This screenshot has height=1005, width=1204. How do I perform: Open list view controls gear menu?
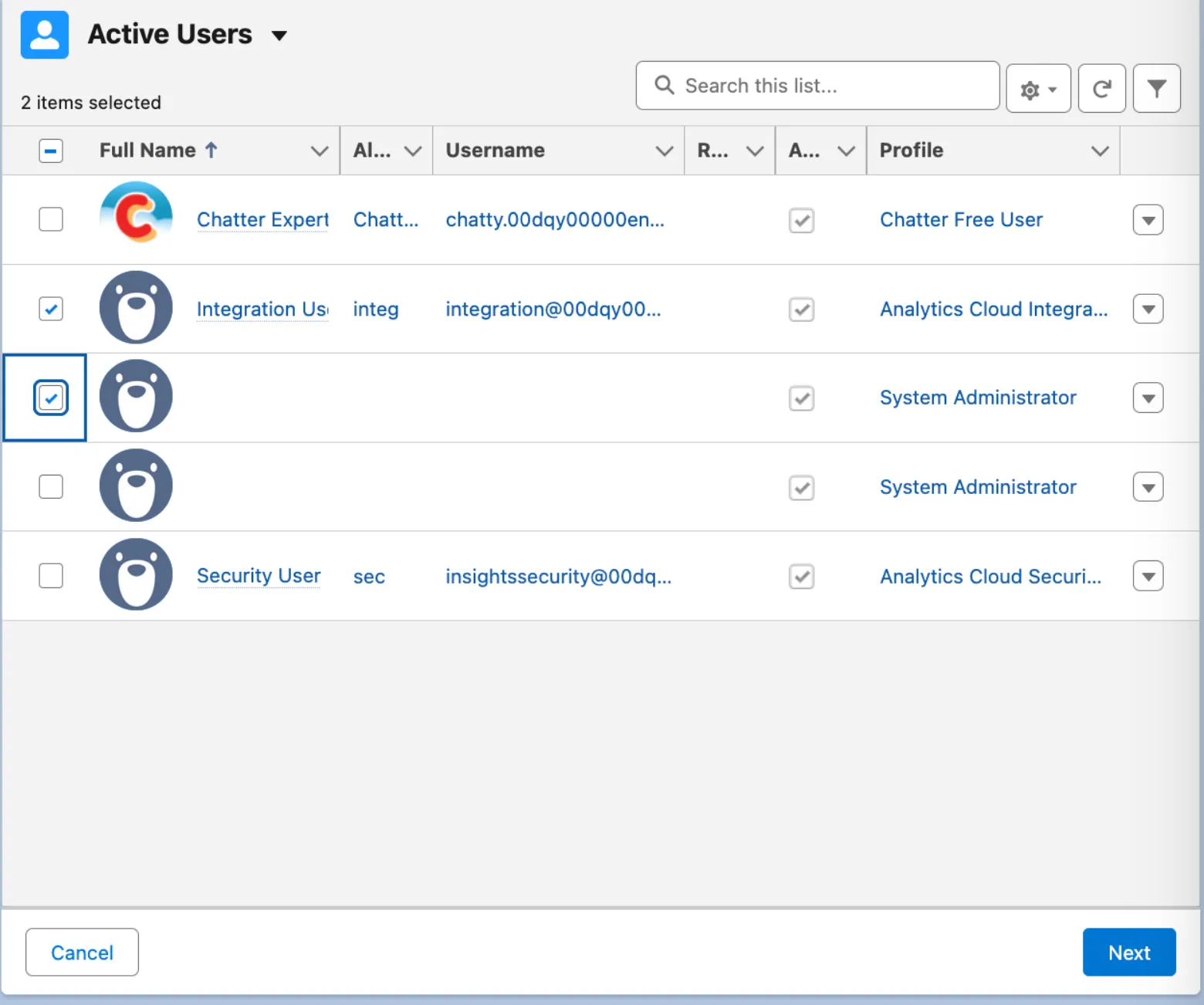coord(1038,89)
